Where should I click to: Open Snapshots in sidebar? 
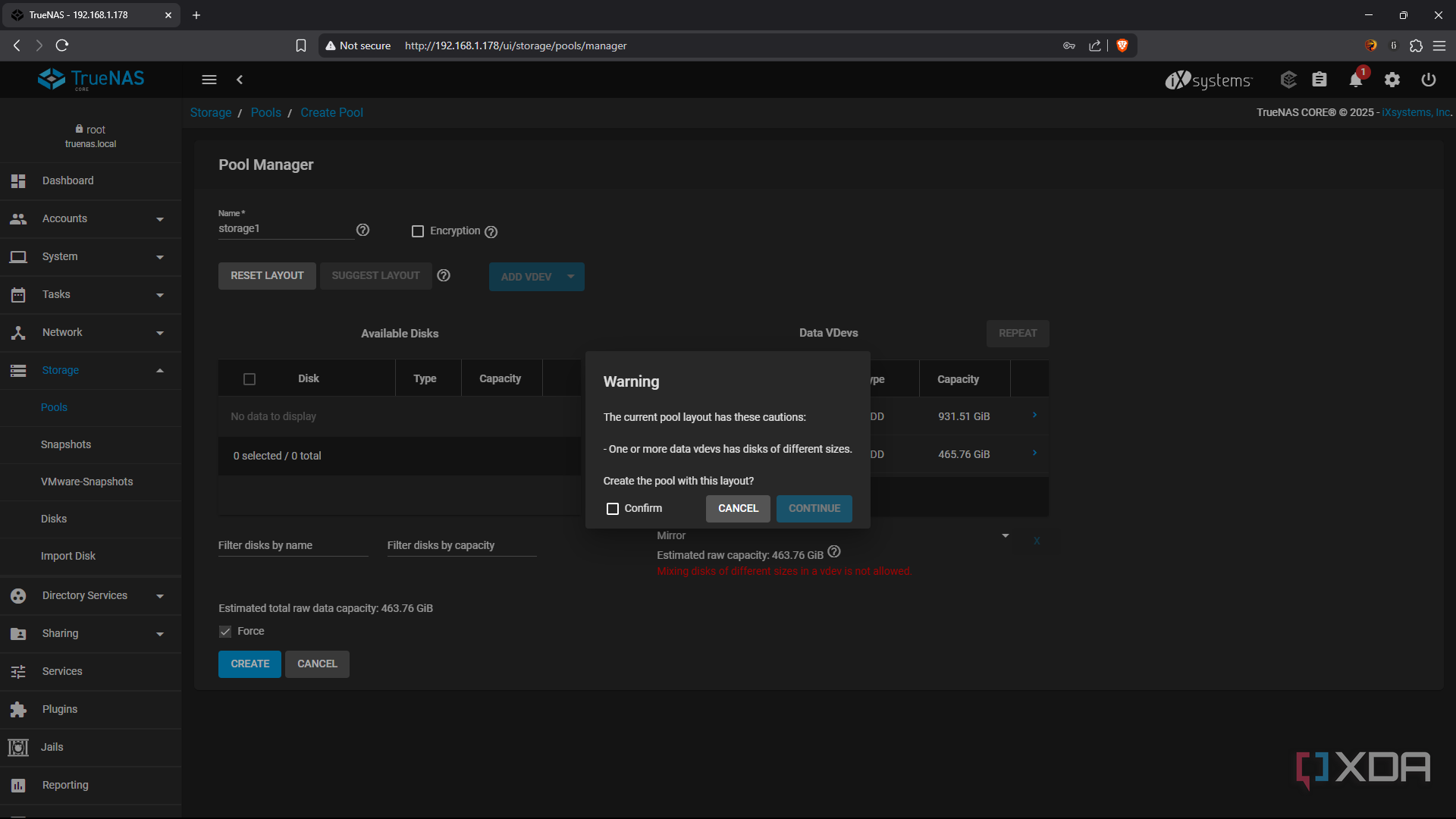point(91,445)
